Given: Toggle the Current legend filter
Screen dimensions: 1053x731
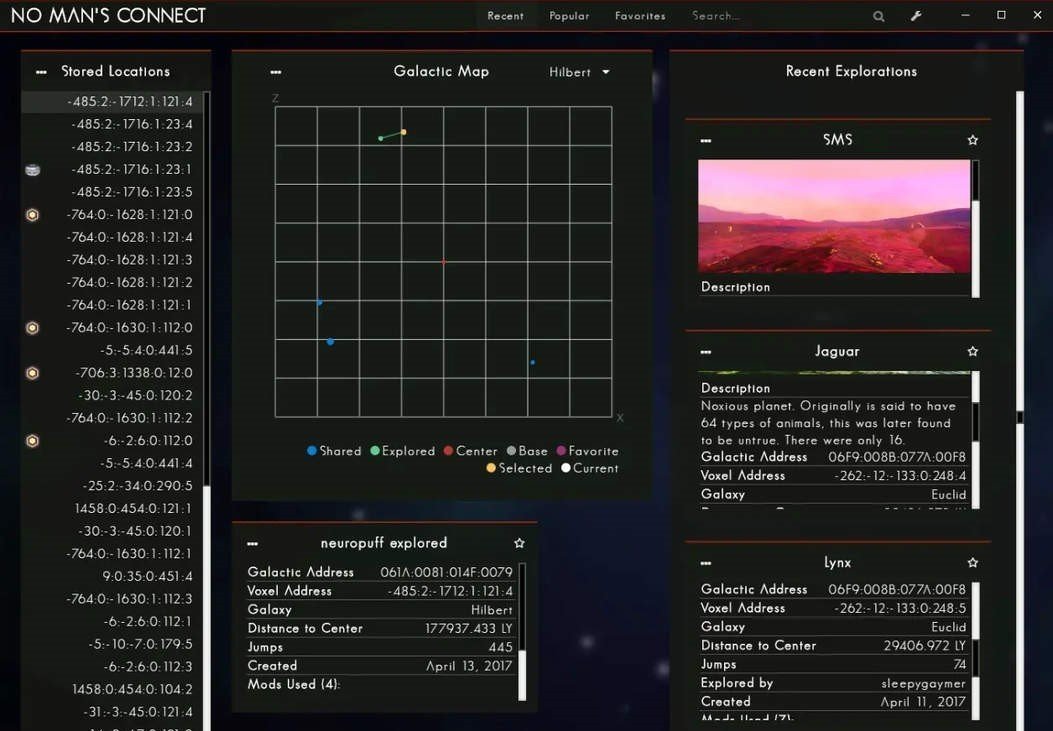Looking at the screenshot, I should [x=590, y=468].
